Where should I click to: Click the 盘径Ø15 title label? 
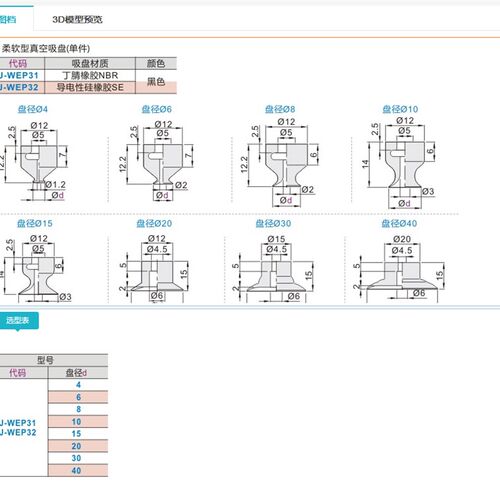point(35,223)
